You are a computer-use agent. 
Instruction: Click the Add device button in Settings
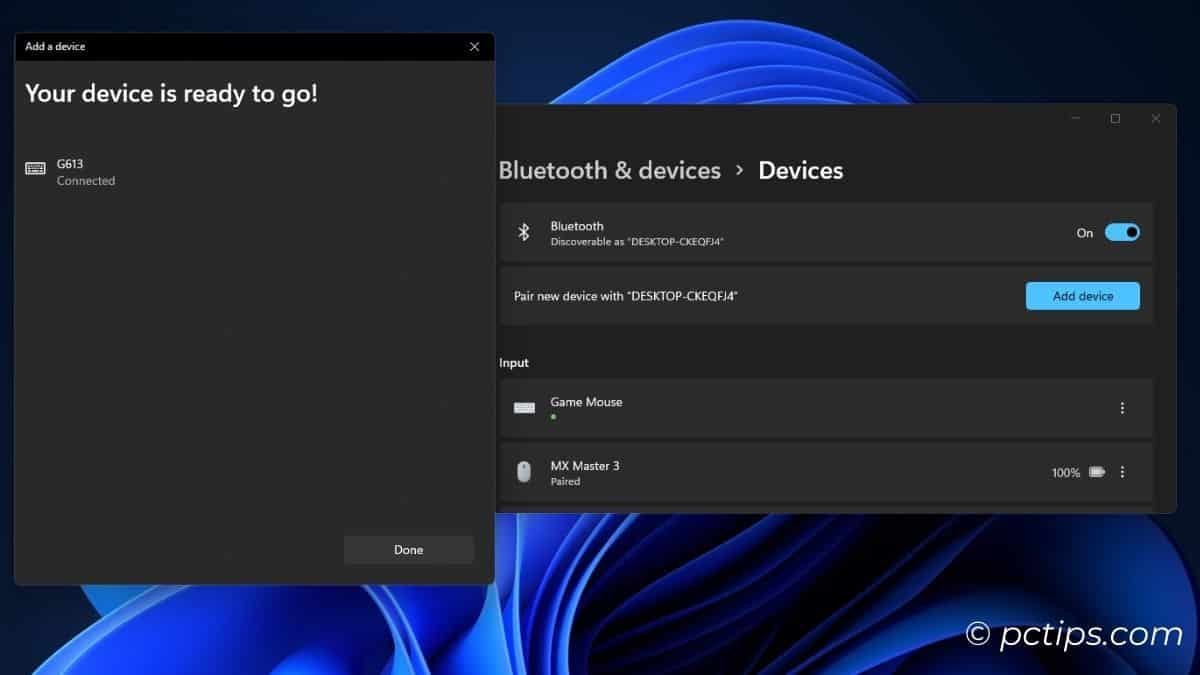click(1083, 296)
